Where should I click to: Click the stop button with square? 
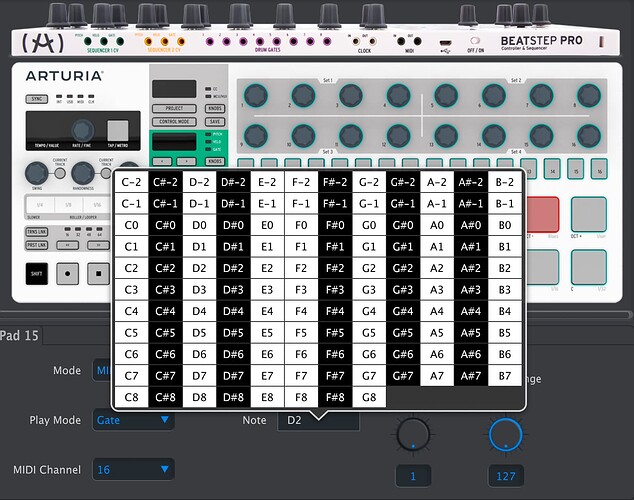(99, 274)
